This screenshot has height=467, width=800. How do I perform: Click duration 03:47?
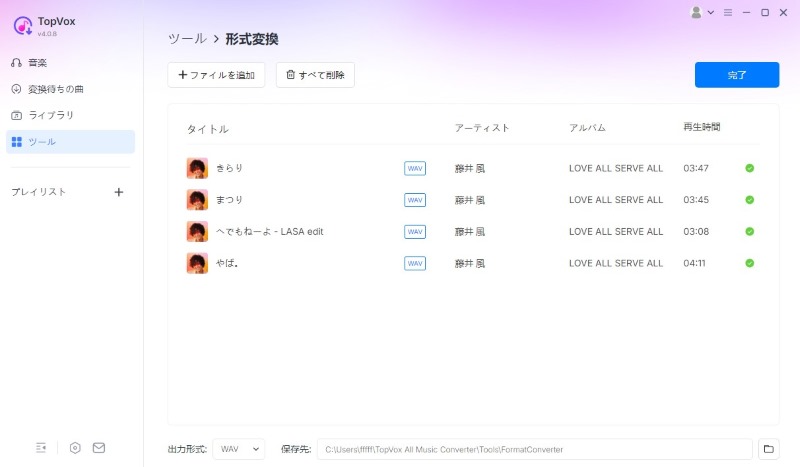(x=696, y=168)
